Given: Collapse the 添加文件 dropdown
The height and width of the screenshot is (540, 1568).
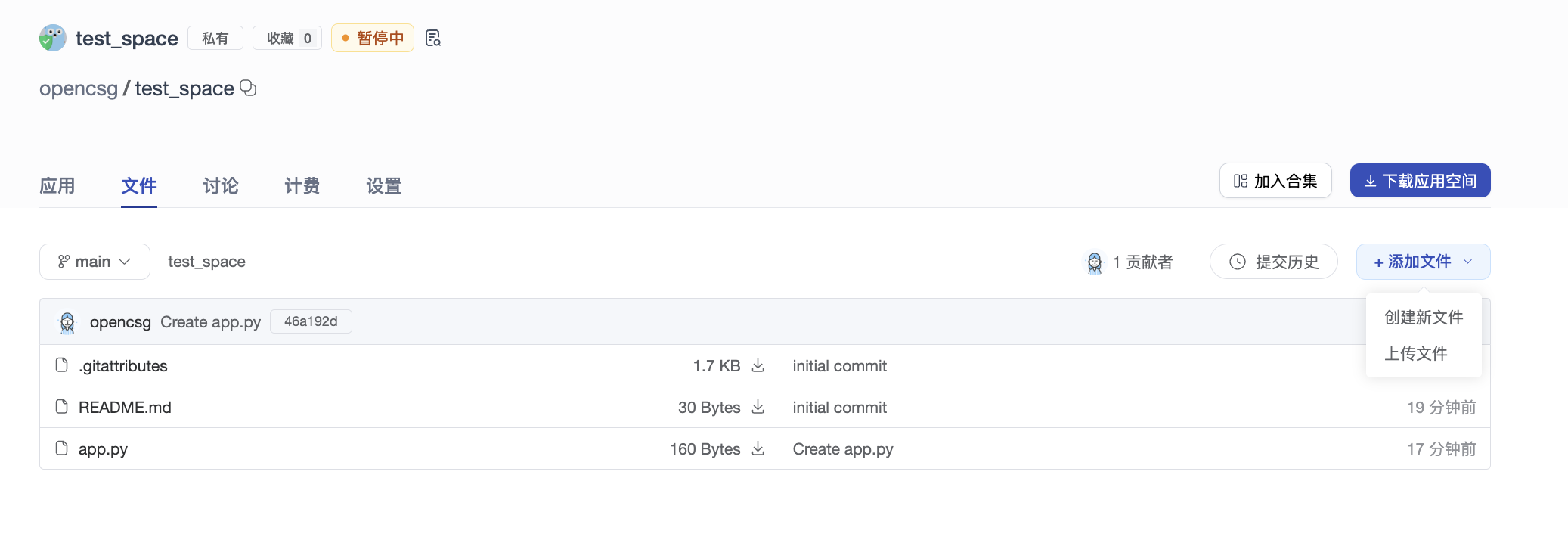Looking at the screenshot, I should [x=1422, y=262].
